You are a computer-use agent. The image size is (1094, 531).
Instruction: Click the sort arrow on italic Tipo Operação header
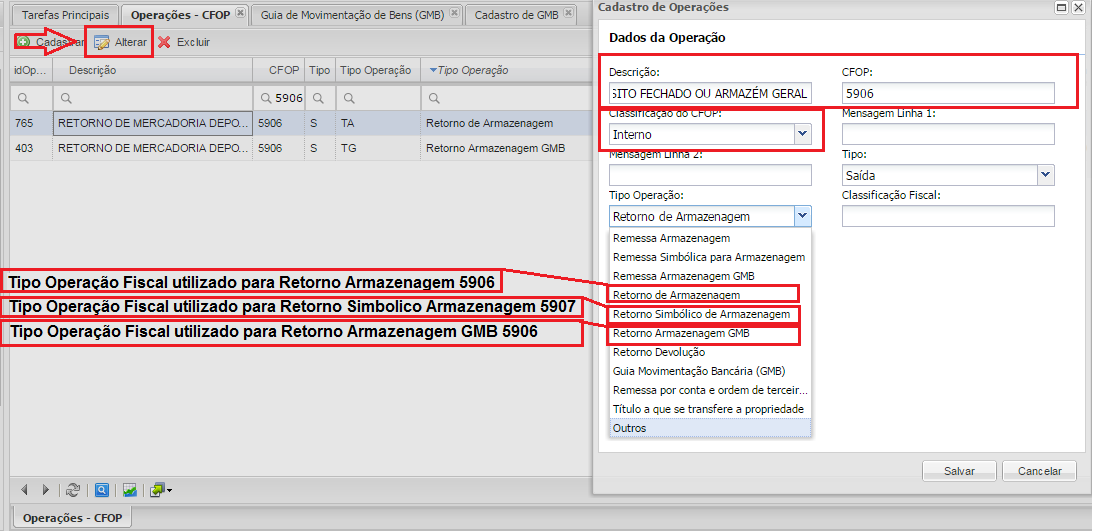[433, 70]
